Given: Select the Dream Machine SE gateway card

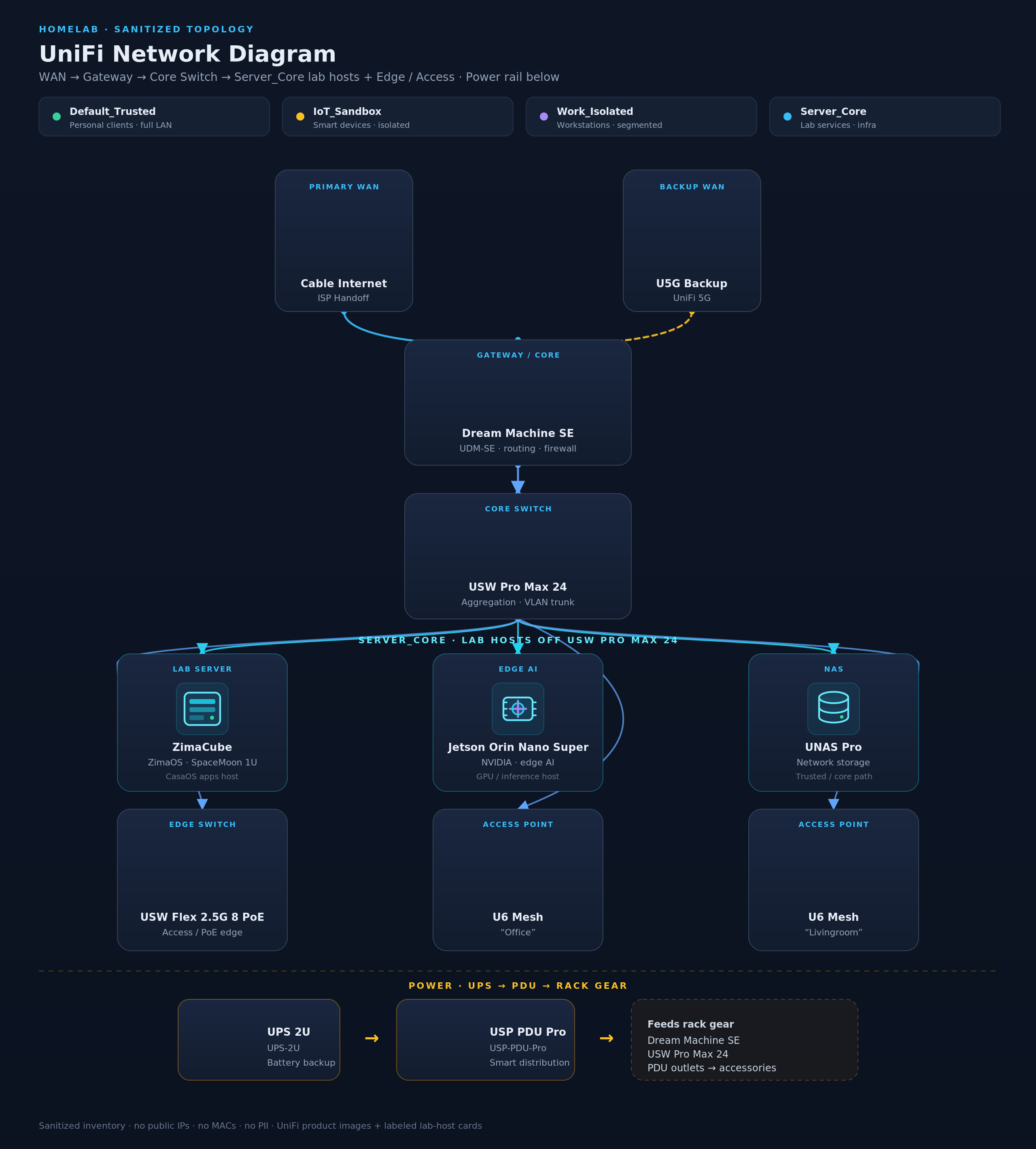Looking at the screenshot, I should (x=518, y=402).
